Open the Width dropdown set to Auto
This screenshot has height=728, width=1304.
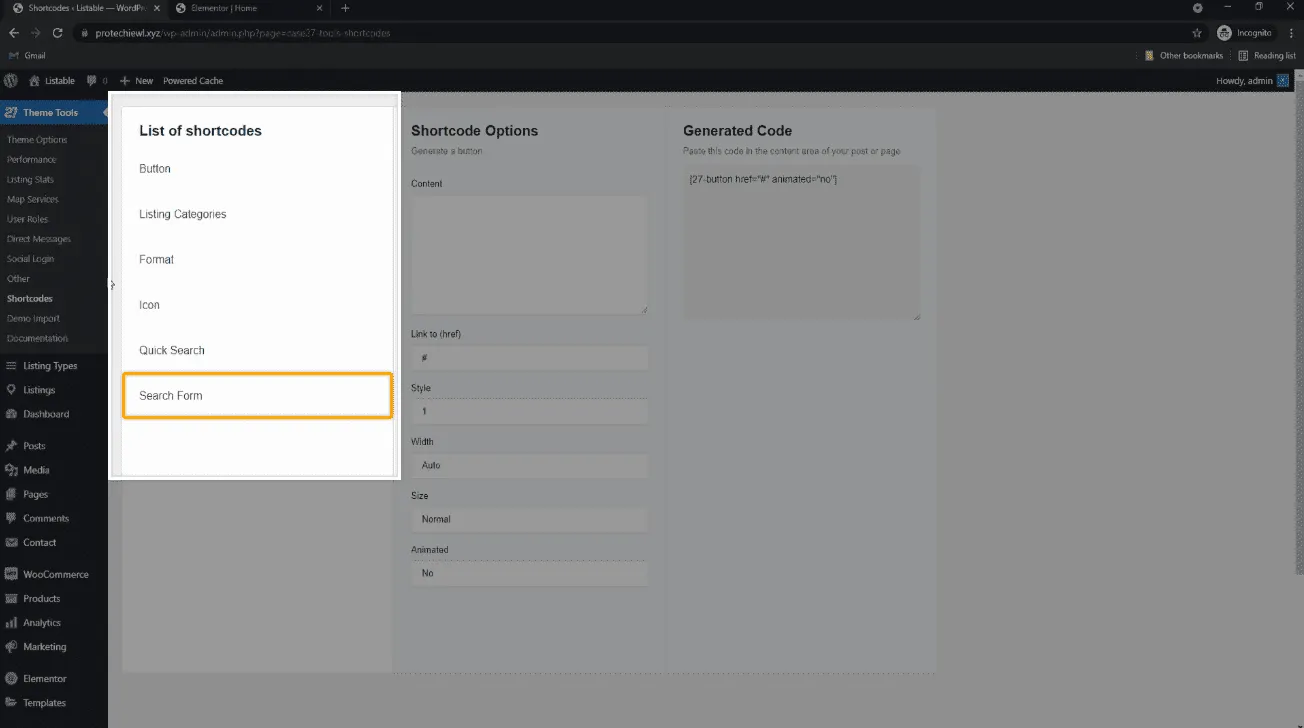(529, 466)
